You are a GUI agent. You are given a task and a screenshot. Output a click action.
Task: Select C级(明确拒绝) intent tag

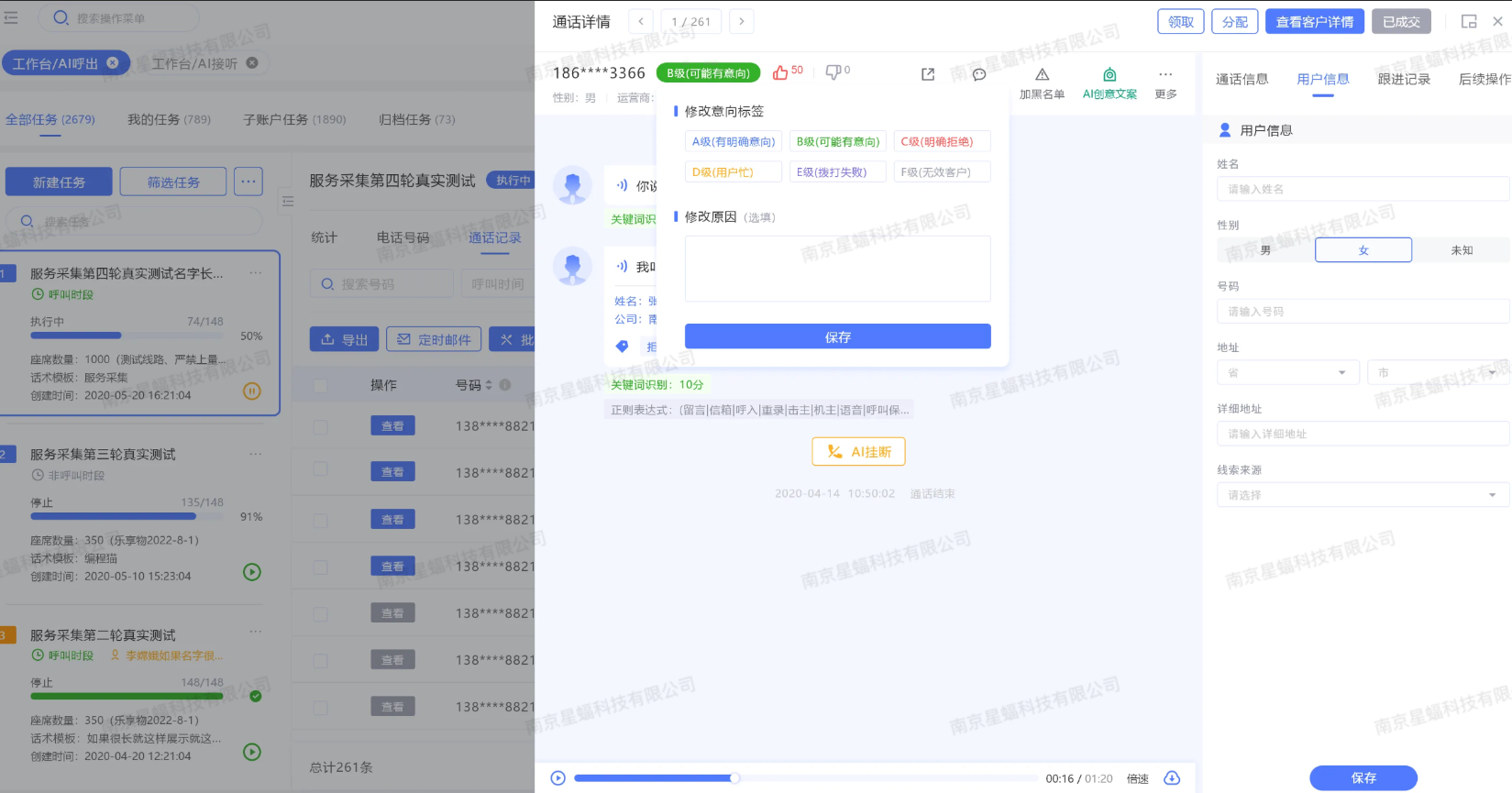coord(941,142)
